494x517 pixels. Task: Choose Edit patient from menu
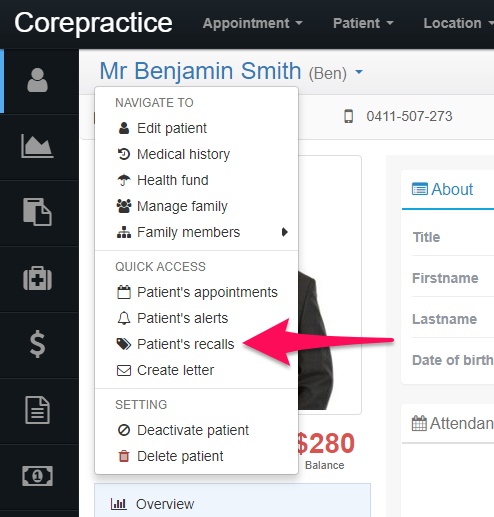pos(196,128)
